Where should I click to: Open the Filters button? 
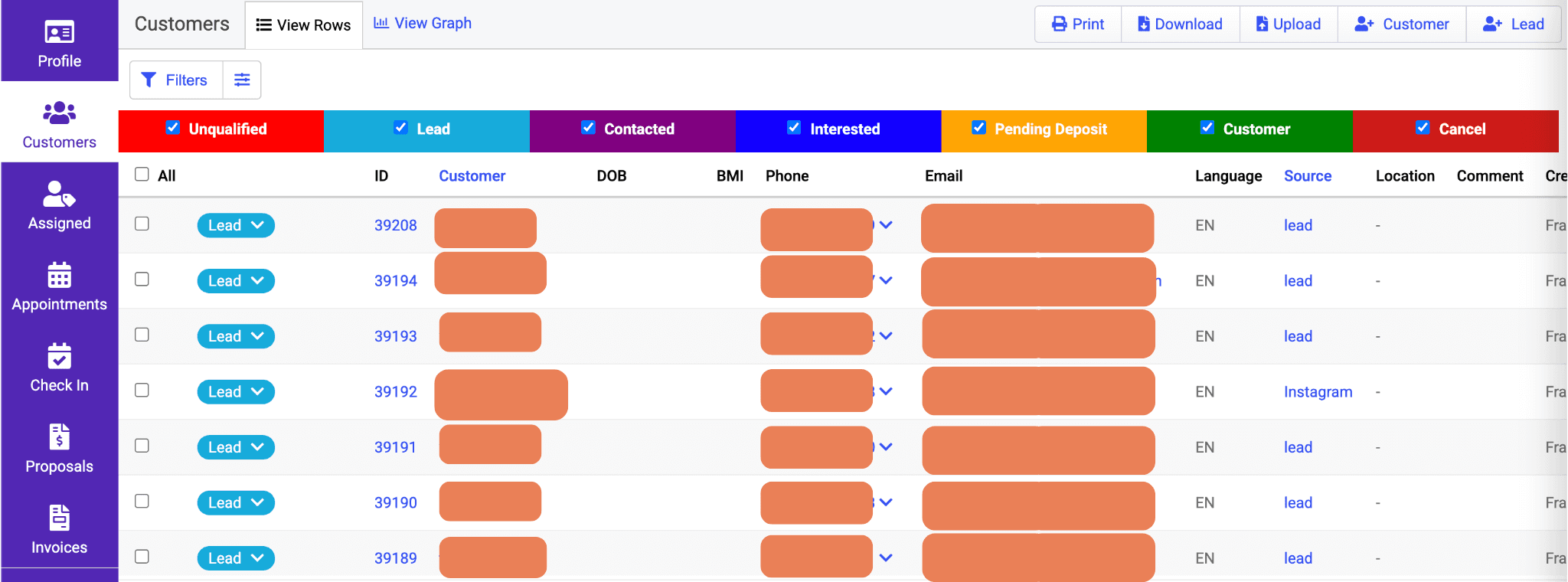[176, 80]
